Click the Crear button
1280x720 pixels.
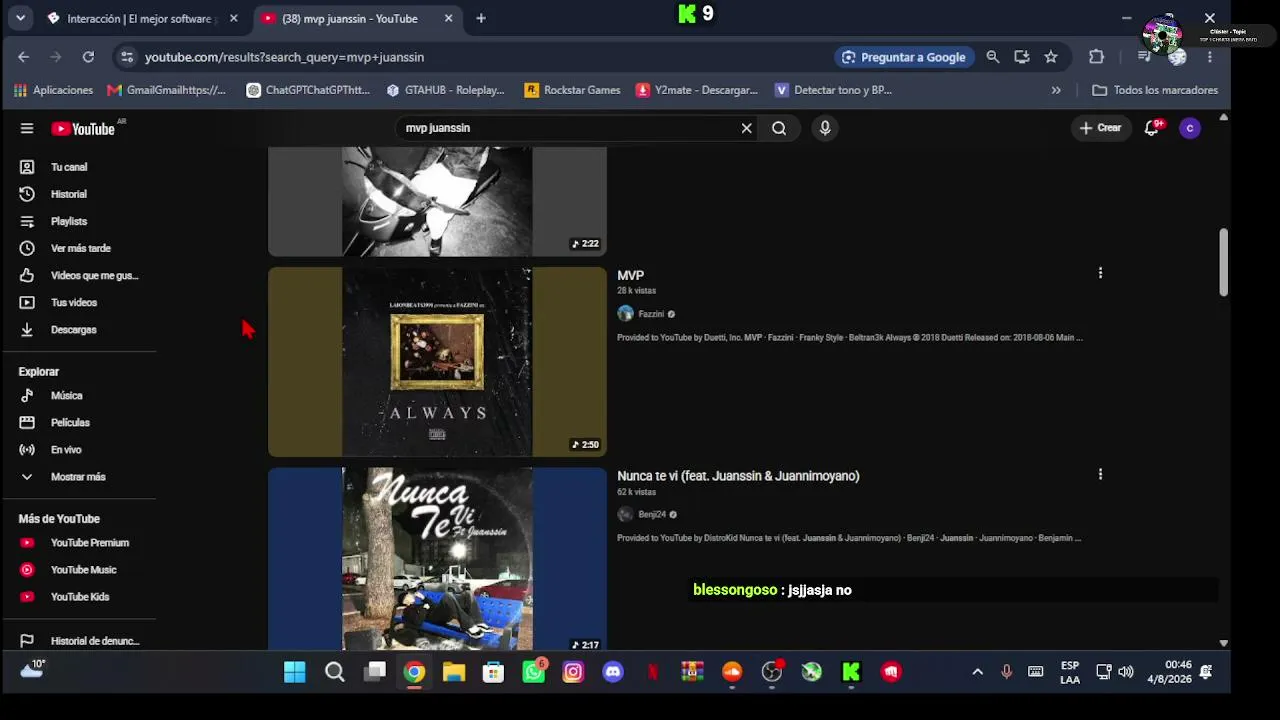1100,128
